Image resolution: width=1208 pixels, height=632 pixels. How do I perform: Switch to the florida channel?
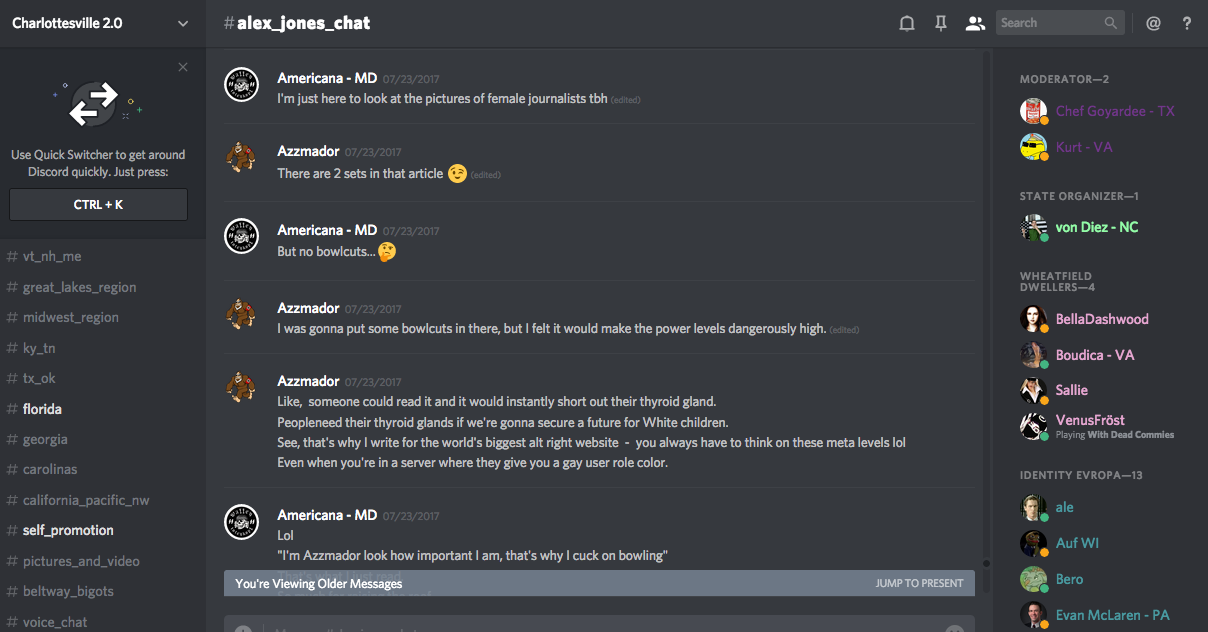click(42, 409)
